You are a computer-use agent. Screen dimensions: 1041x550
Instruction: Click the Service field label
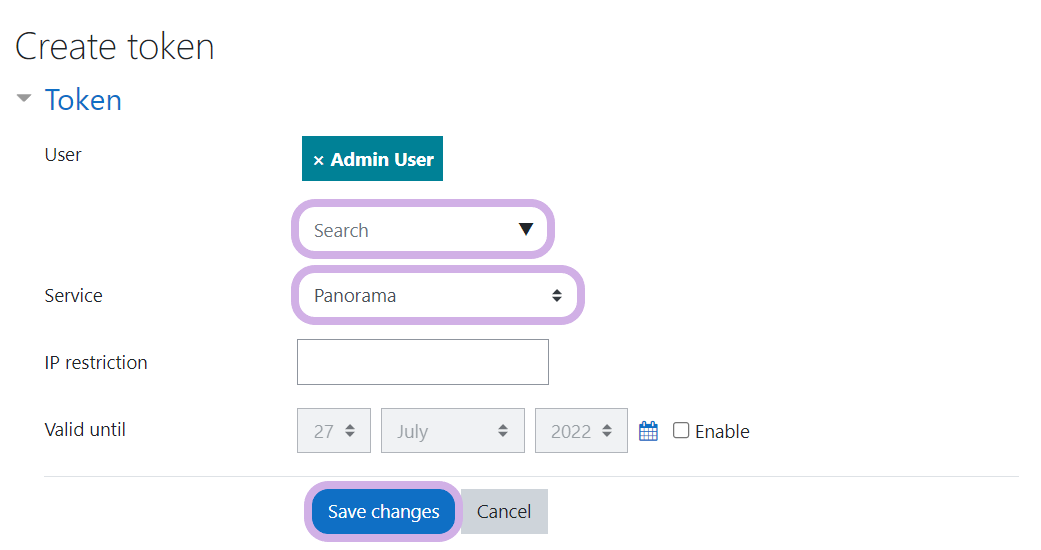point(73,296)
